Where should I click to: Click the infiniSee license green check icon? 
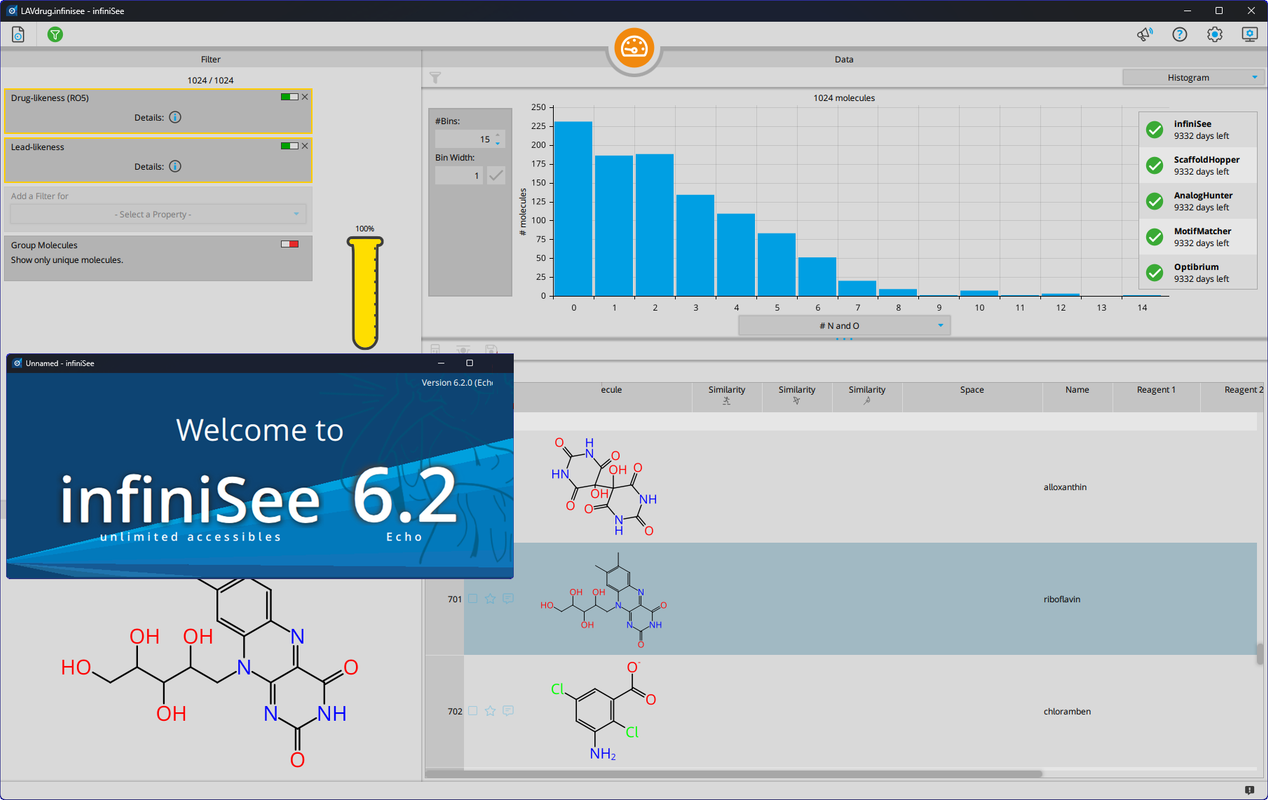point(1155,130)
